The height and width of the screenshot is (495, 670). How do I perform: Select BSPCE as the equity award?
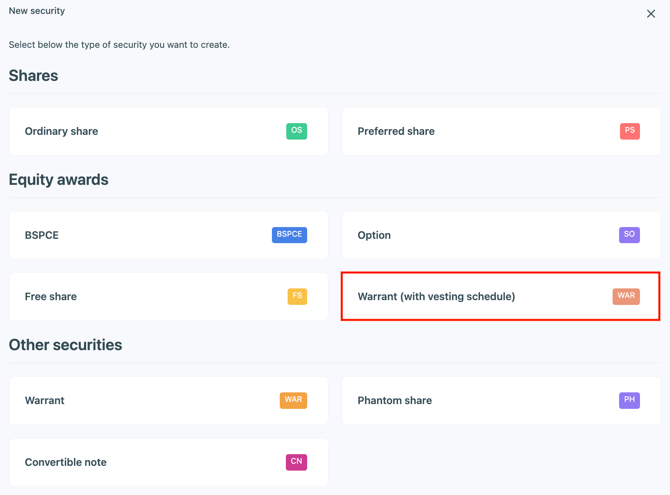tap(140, 236)
